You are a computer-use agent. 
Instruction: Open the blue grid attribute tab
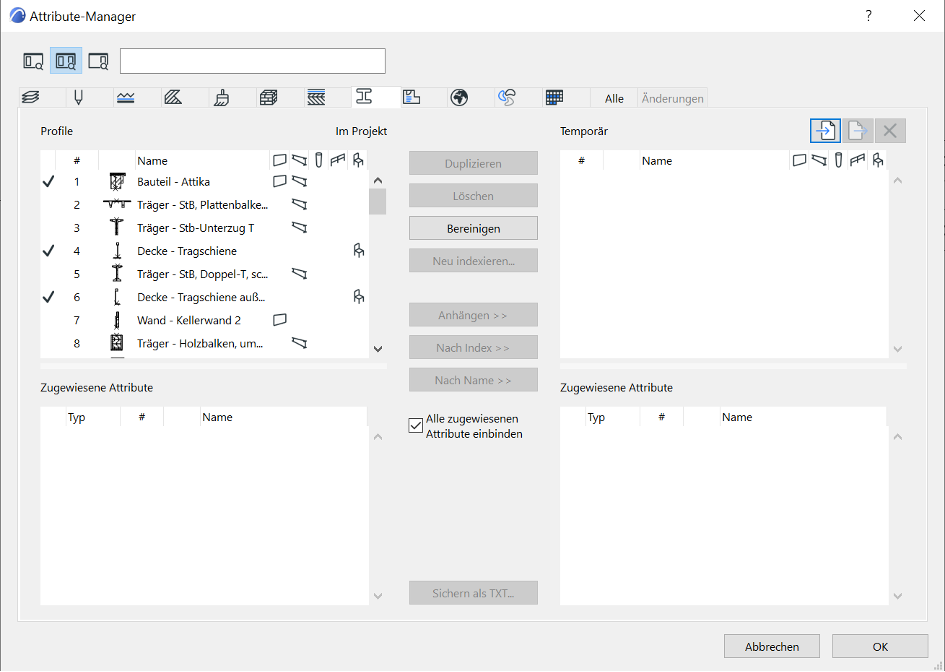(554, 98)
